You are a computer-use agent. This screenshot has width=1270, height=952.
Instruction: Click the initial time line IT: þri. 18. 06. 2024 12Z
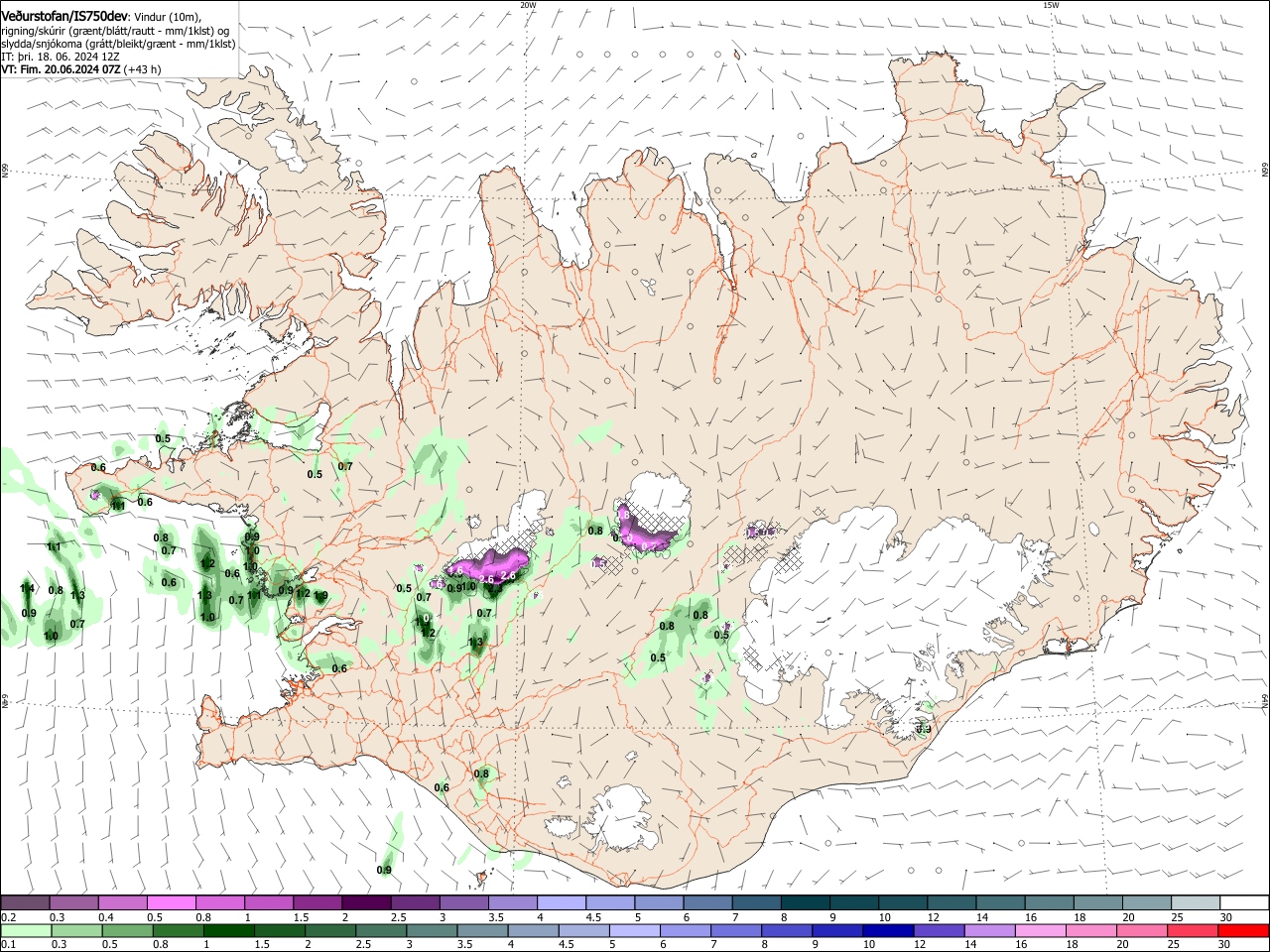61,57
